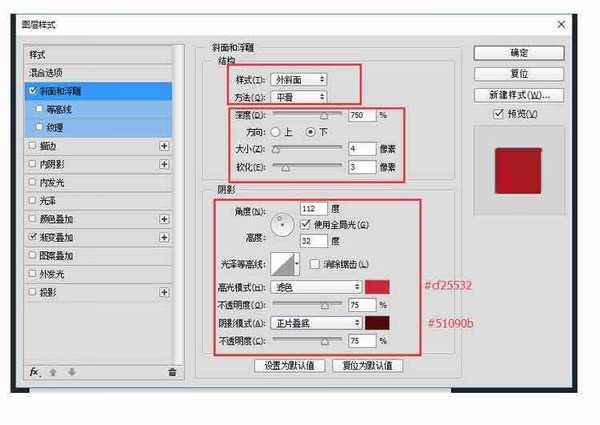The width and height of the screenshot is (600, 425).
Task: Enable 消除锯齿 checkbox
Action: (314, 264)
